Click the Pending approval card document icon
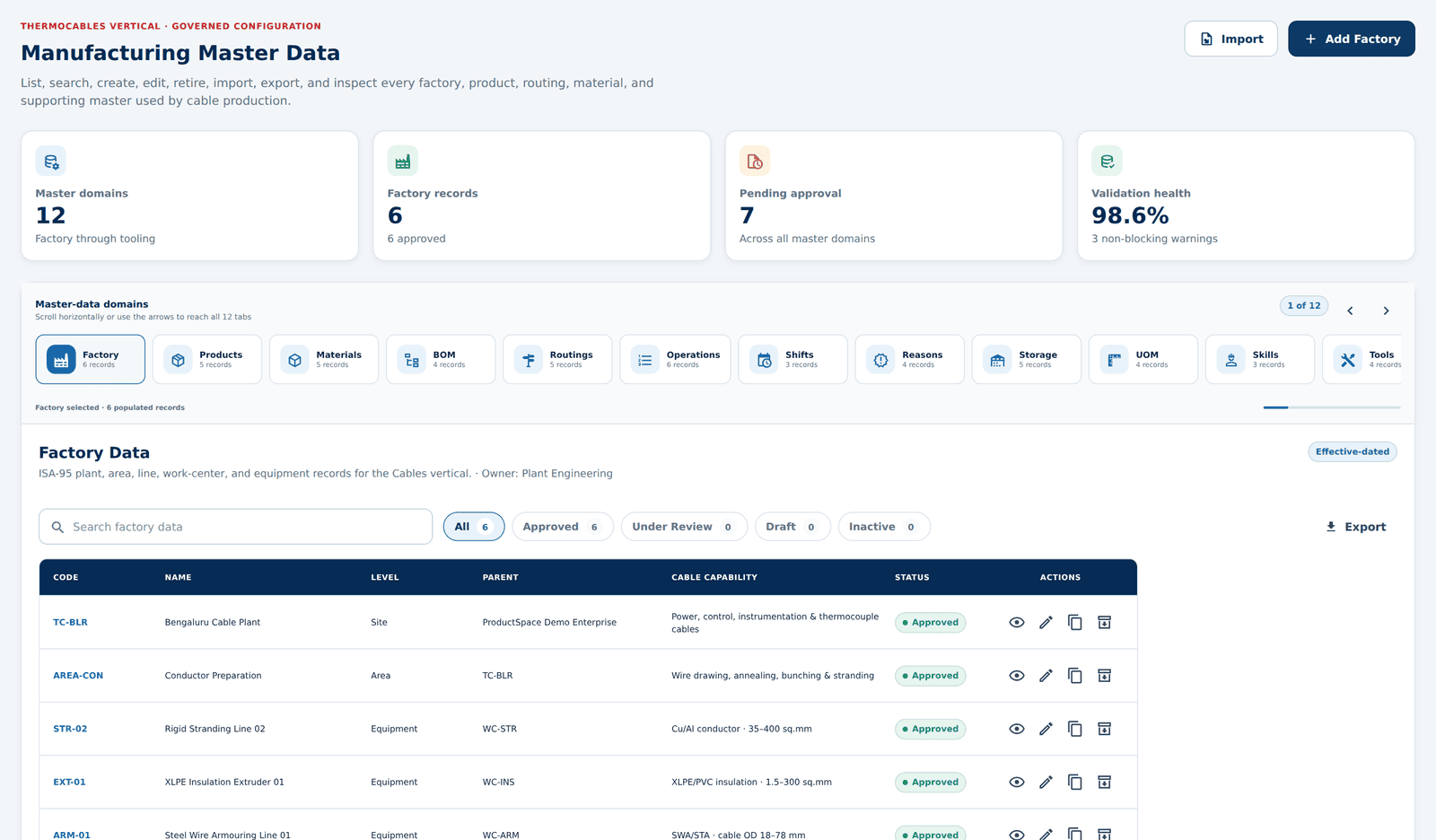The image size is (1436, 840). (x=755, y=162)
